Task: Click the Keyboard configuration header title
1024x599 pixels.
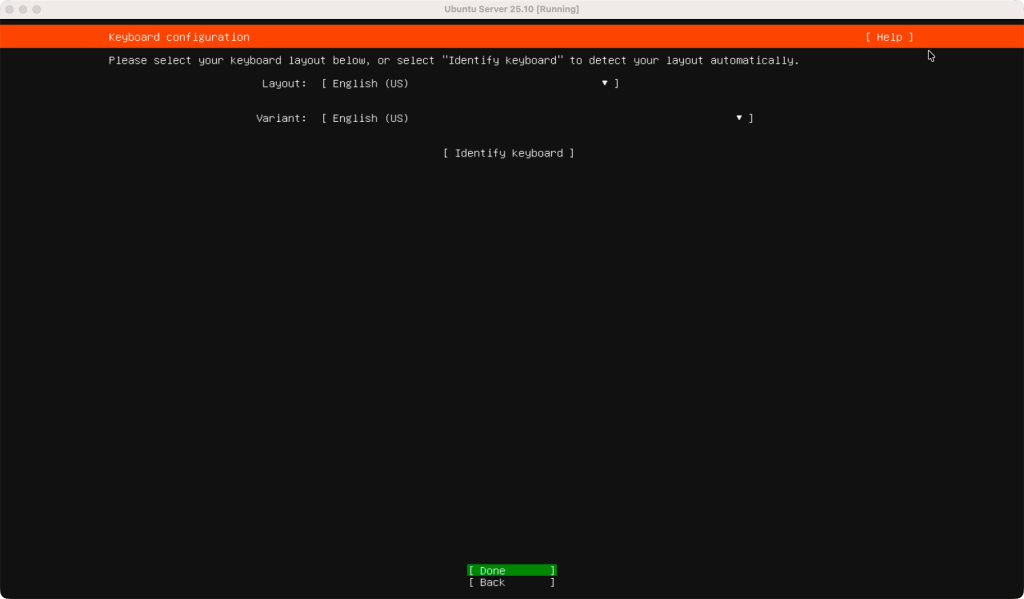Action: coord(179,37)
